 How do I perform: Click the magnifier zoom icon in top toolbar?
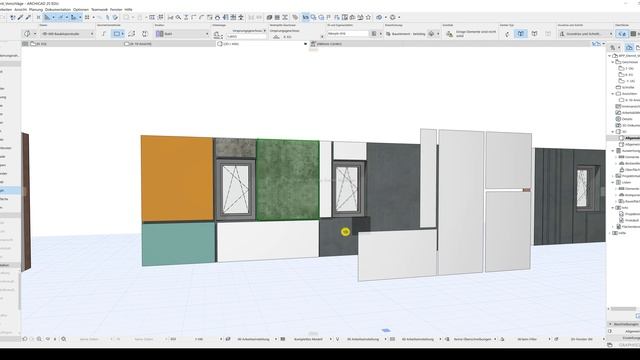[x=178, y=17]
